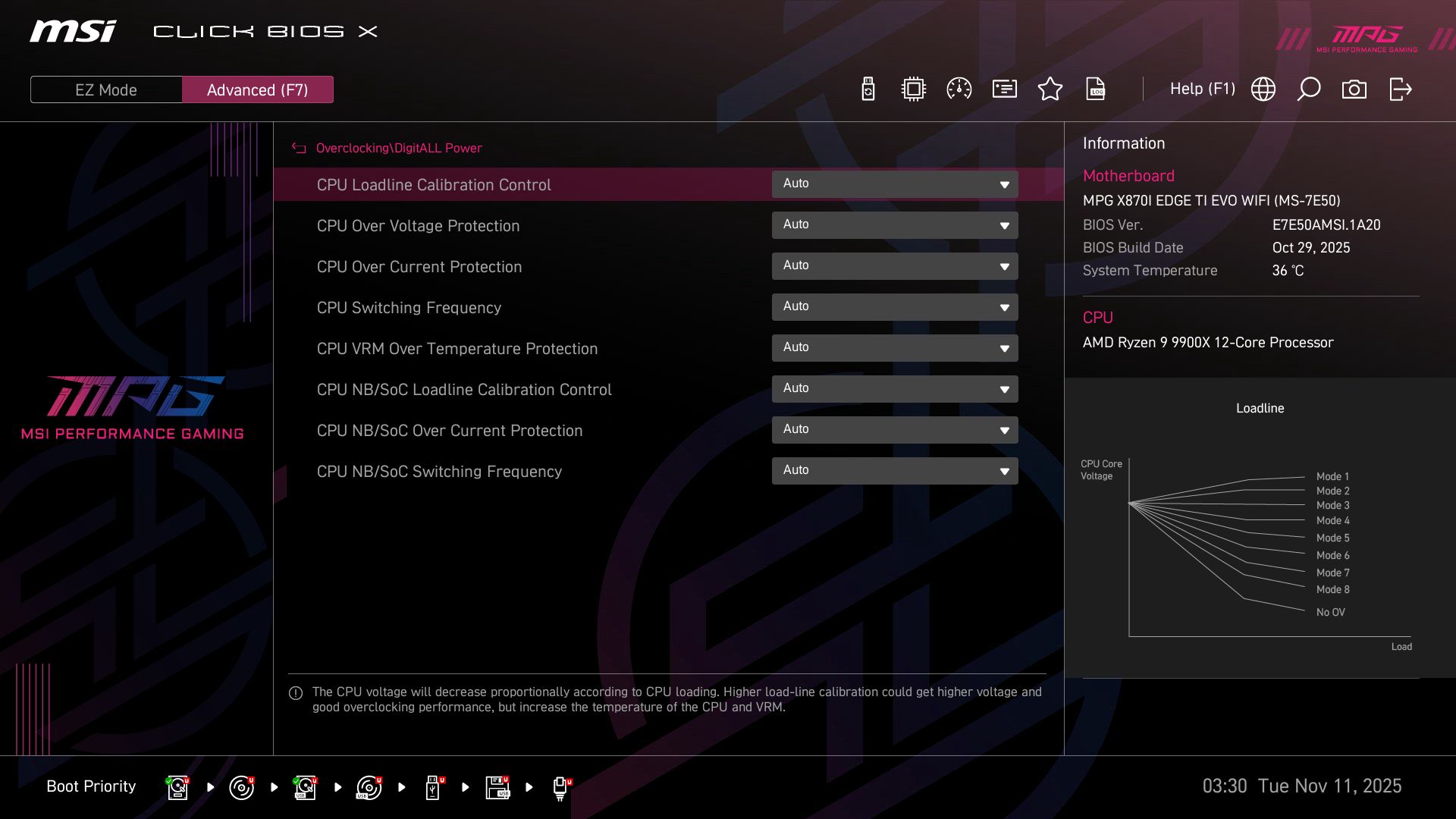Open the Hardware Monitor gauge icon
Screen dimensions: 1456x819
tap(959, 89)
